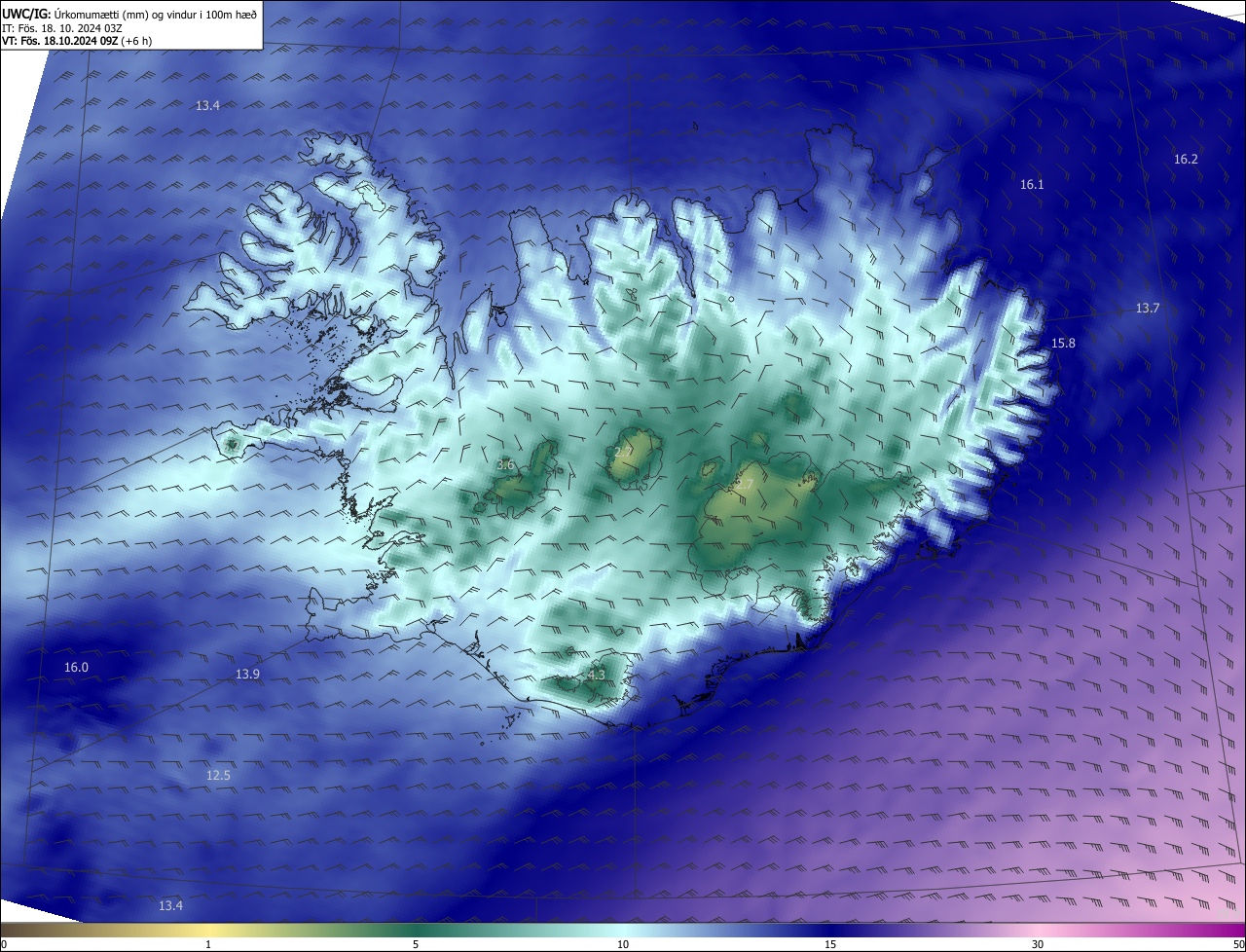Click the 10 tick on the colour scale
The image size is (1246, 952).
[x=623, y=944]
